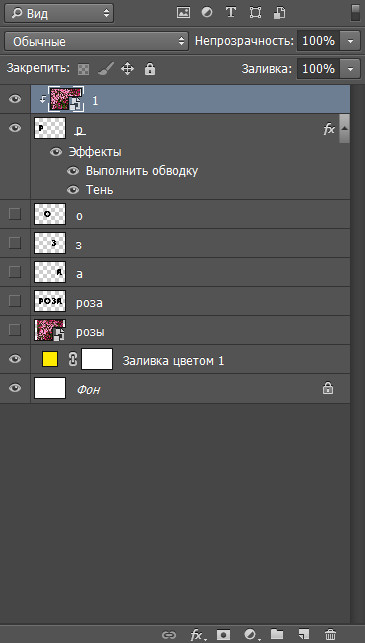
Task: Hide layer р with its eye icon
Action: [15, 128]
